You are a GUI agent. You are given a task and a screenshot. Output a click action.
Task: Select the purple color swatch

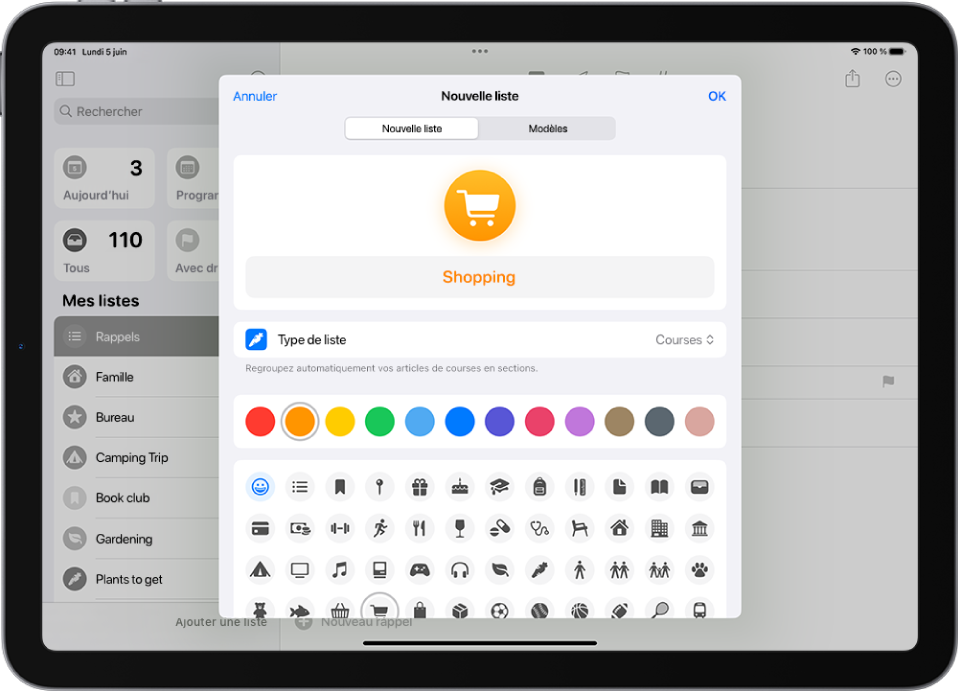coord(580,422)
